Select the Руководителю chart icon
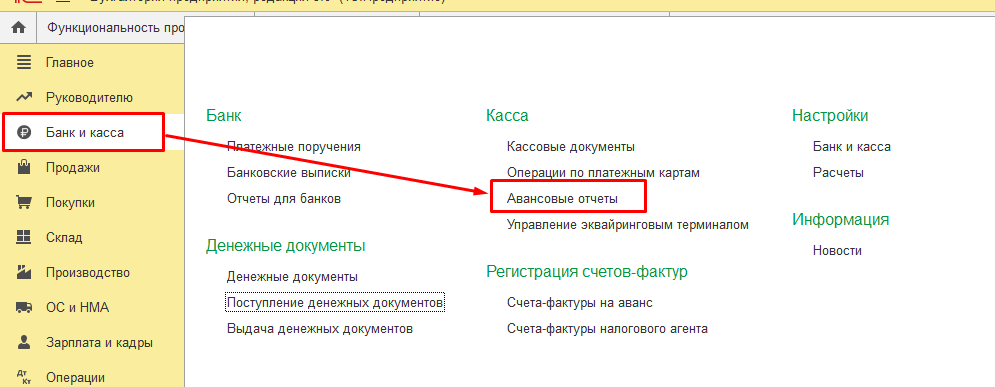The image size is (995, 387). click(23, 98)
